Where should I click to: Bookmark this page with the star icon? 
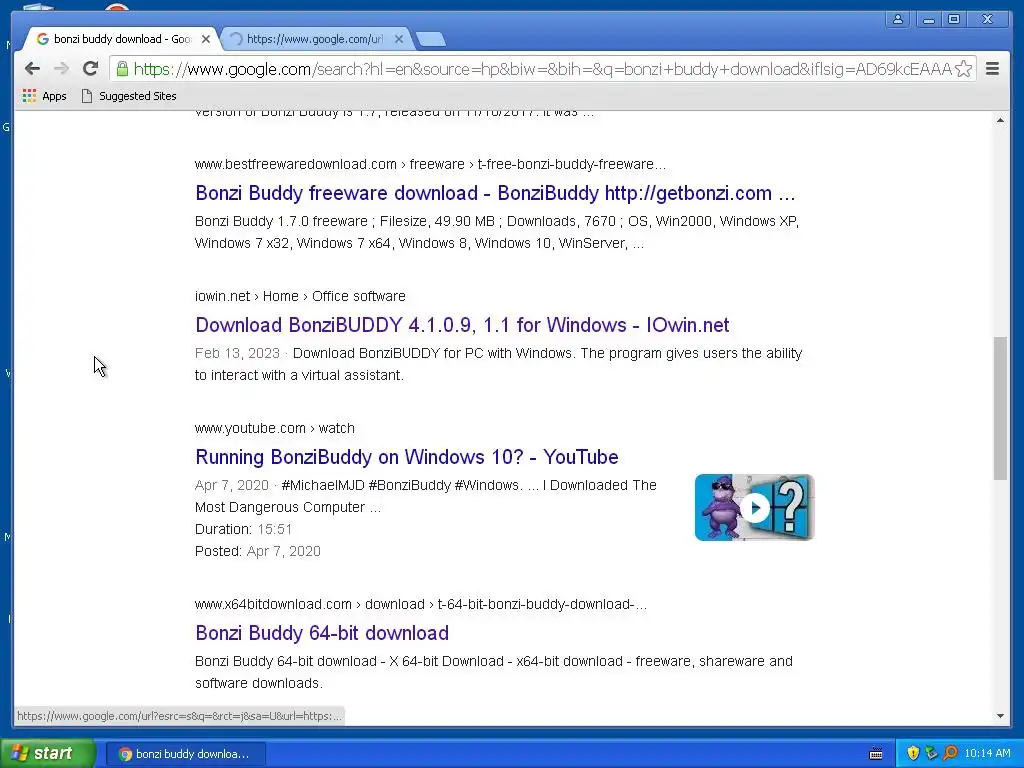pos(963,69)
